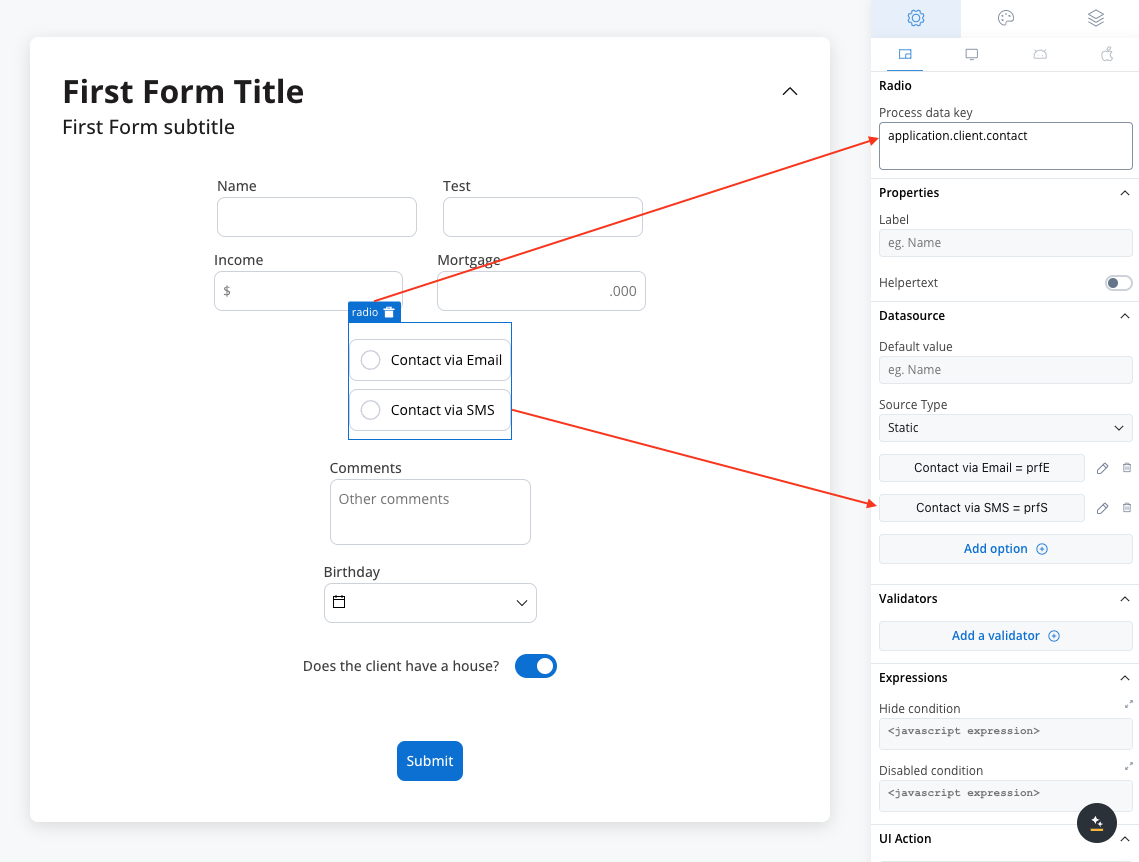Click into the Test input field

(543, 217)
